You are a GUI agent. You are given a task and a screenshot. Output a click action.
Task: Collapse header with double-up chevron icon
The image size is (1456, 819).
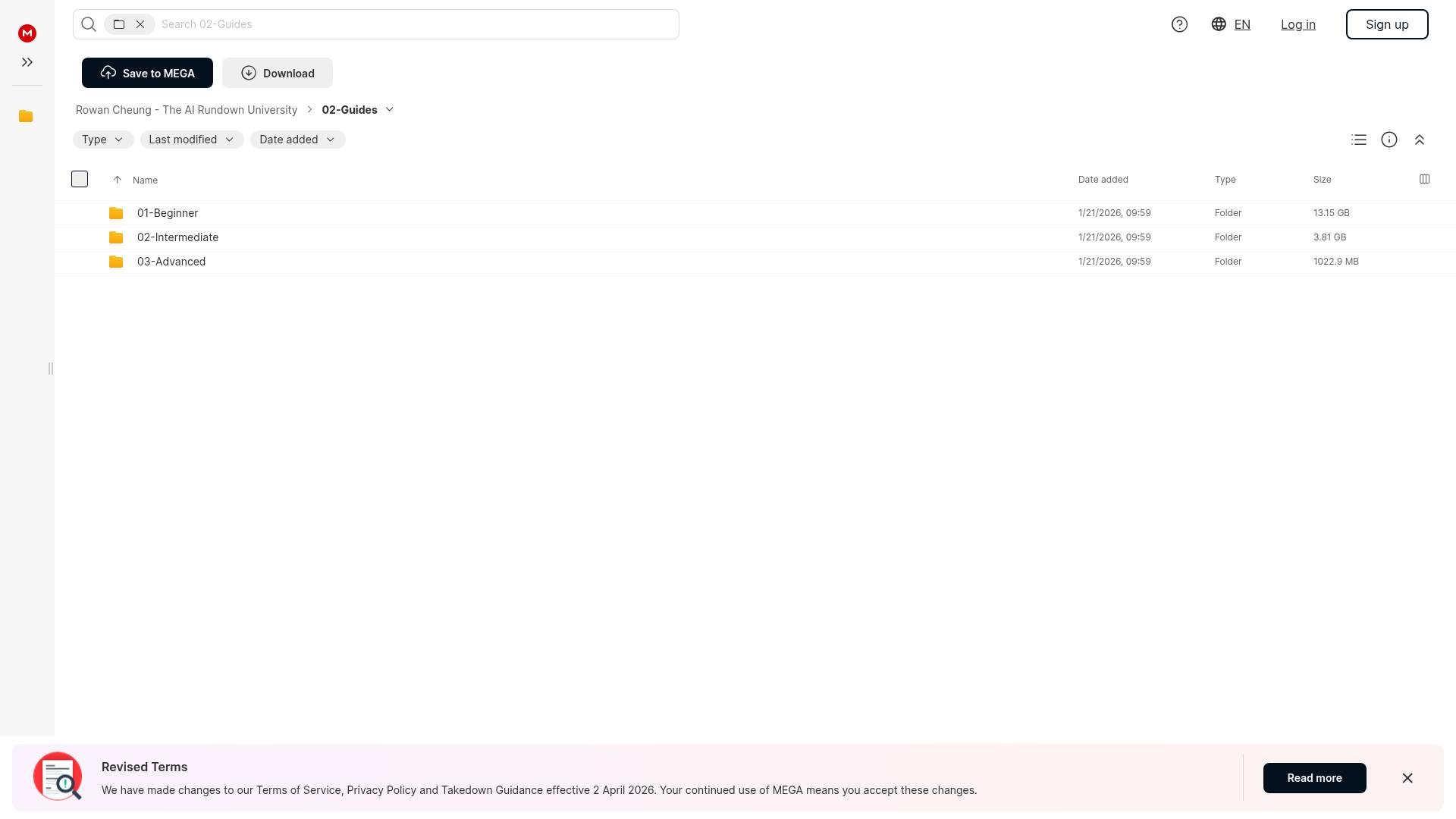tap(1420, 140)
